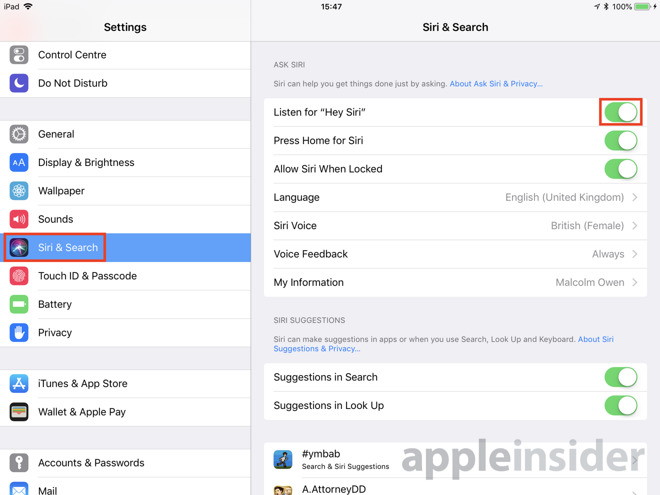Expand the Siri Voice British (Female) row
Viewport: 660px width, 495px height.
coord(455,226)
